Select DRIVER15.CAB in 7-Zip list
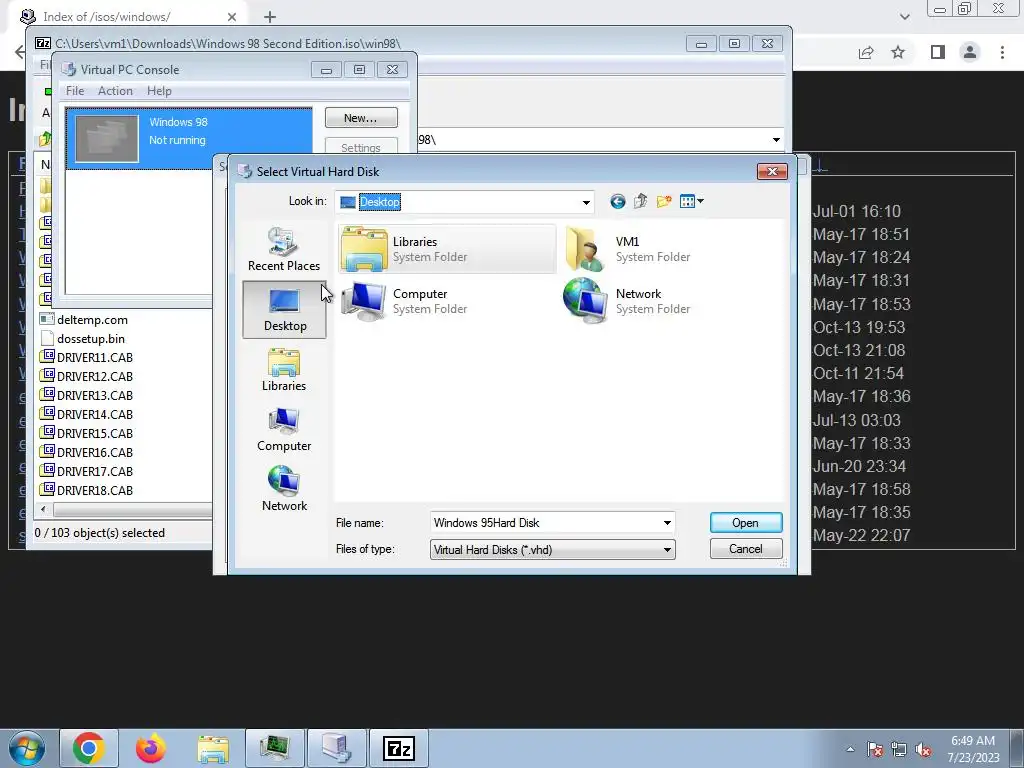 click(x=95, y=433)
